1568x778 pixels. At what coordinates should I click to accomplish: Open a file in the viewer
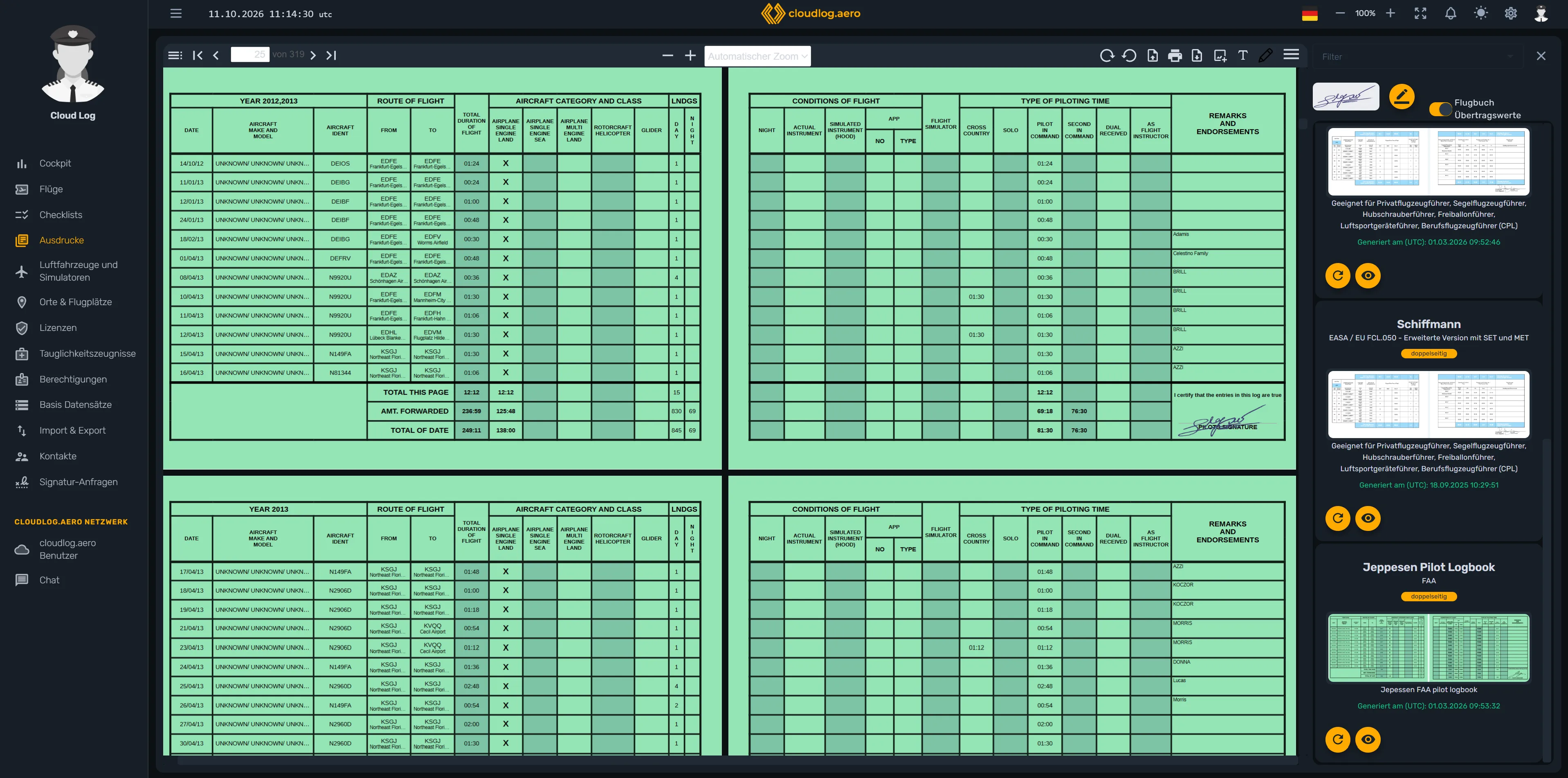[1152, 55]
